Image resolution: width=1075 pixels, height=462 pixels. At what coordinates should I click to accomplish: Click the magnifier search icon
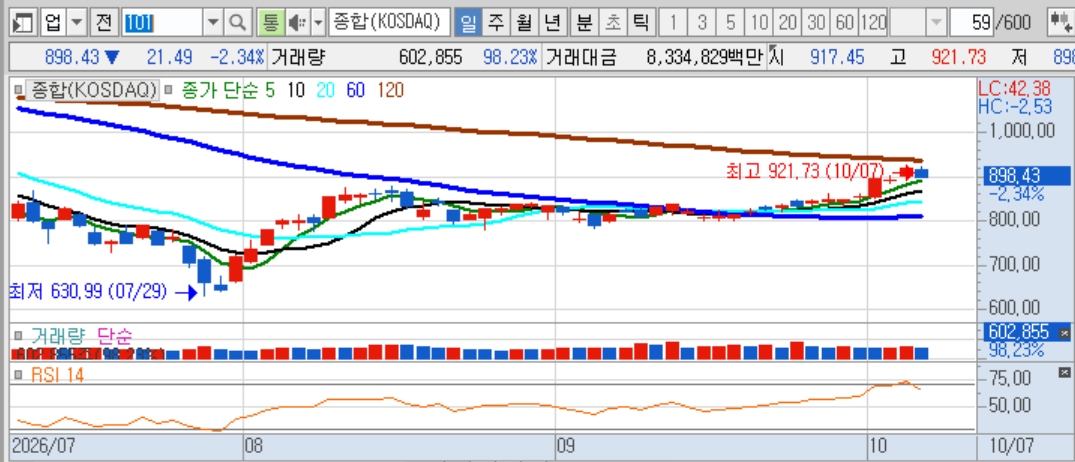coord(237,23)
